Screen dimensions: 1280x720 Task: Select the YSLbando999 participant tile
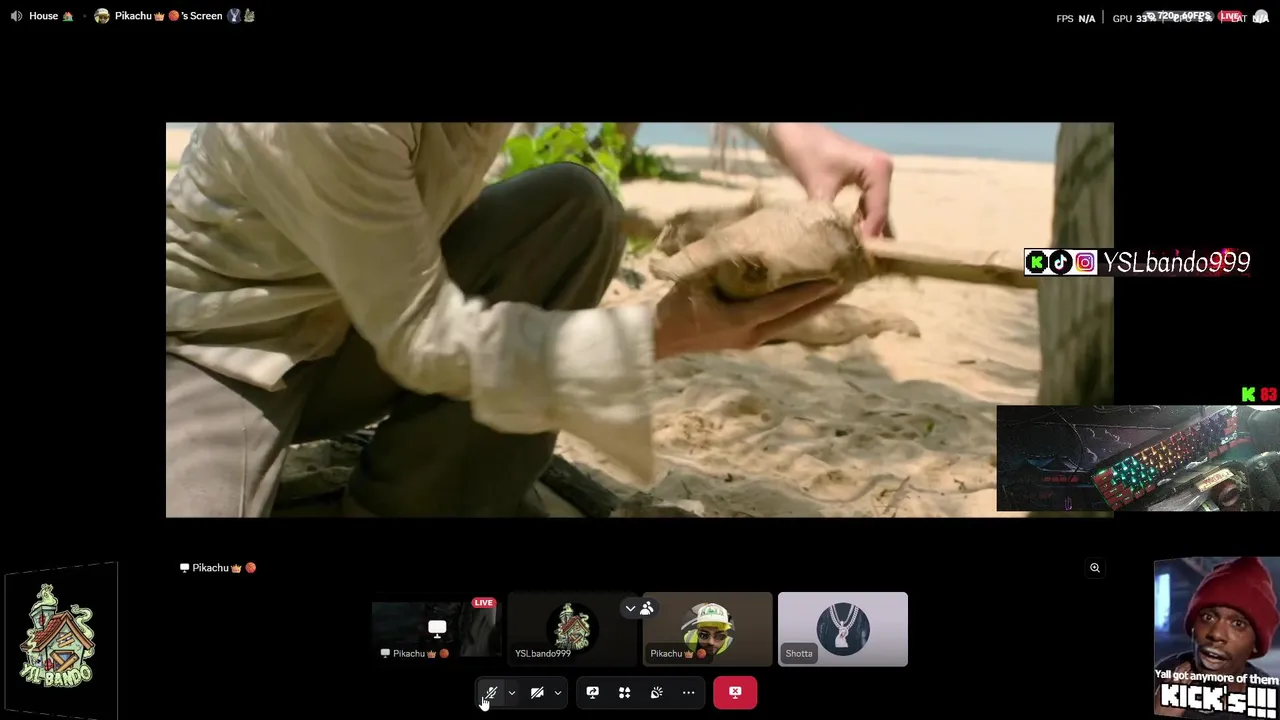pyautogui.click(x=572, y=629)
